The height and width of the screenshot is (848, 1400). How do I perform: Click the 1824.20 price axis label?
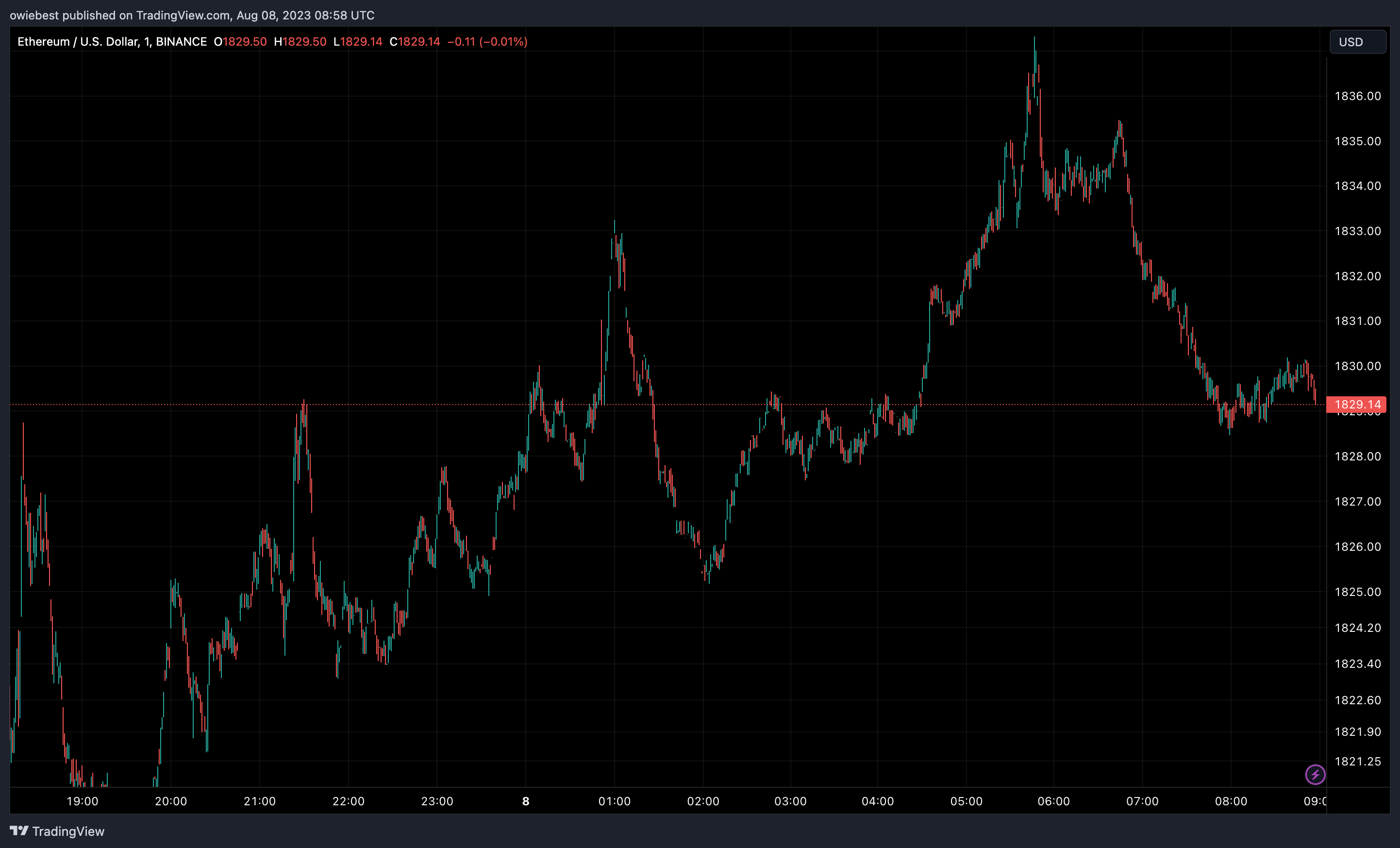coord(1357,628)
